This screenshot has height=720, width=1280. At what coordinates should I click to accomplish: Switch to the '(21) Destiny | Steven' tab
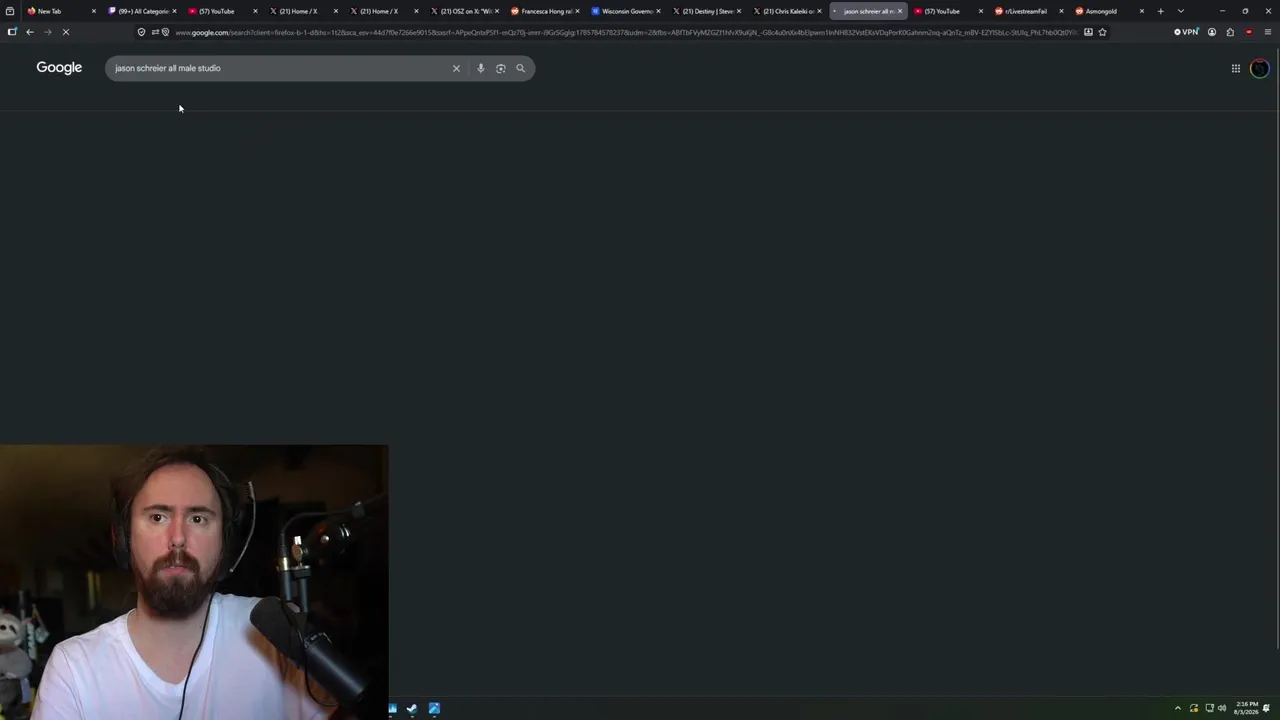(x=707, y=11)
